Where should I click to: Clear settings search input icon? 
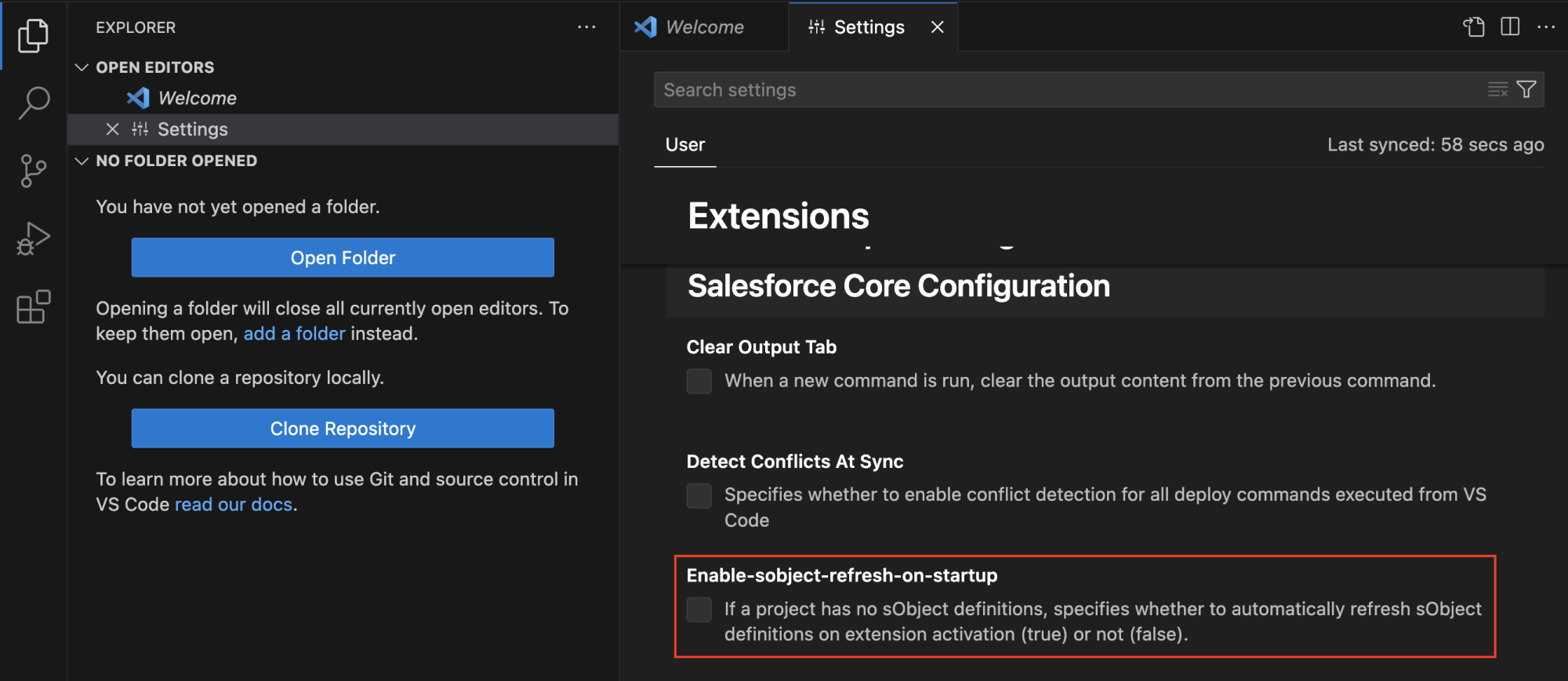point(1497,89)
